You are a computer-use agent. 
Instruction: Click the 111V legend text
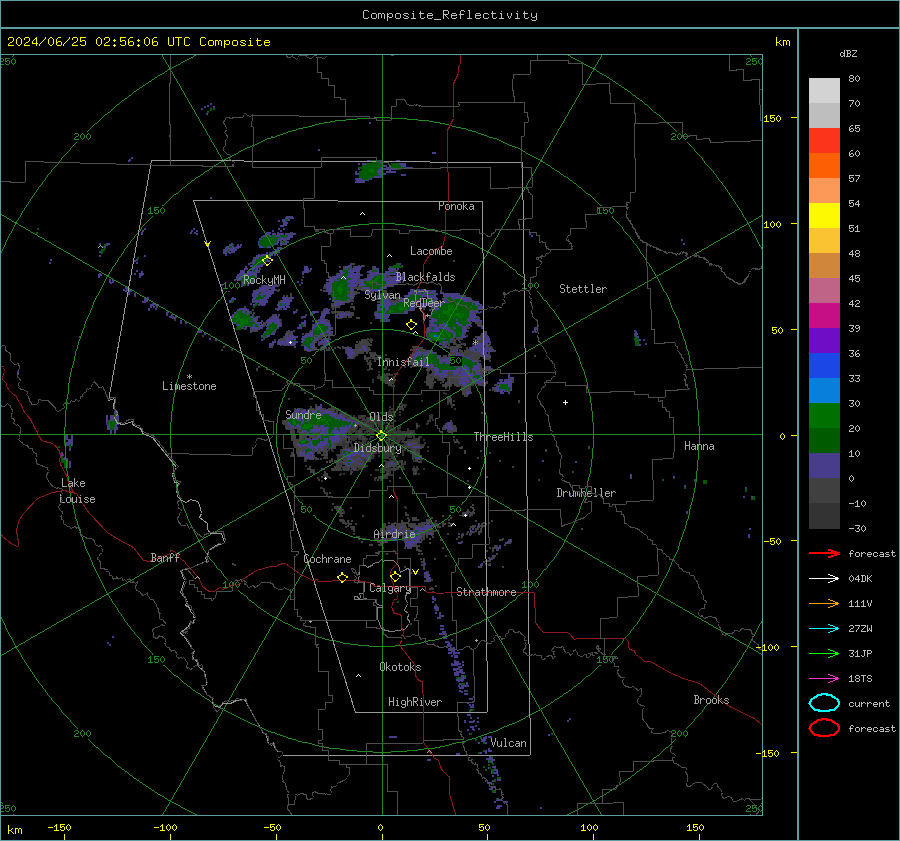pos(860,603)
